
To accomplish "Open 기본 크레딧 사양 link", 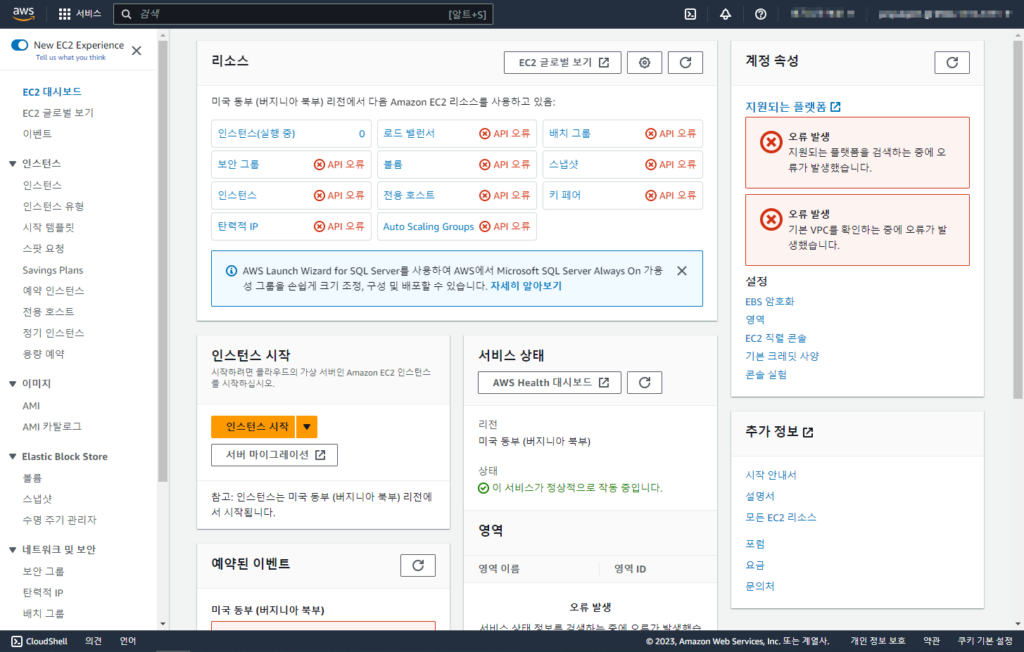I will (x=782, y=357).
